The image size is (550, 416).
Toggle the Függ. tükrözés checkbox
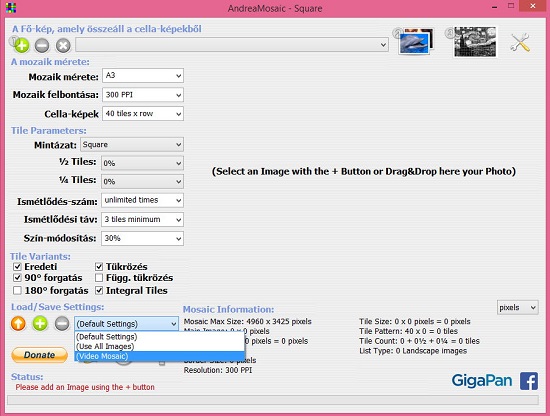[x=99, y=278]
